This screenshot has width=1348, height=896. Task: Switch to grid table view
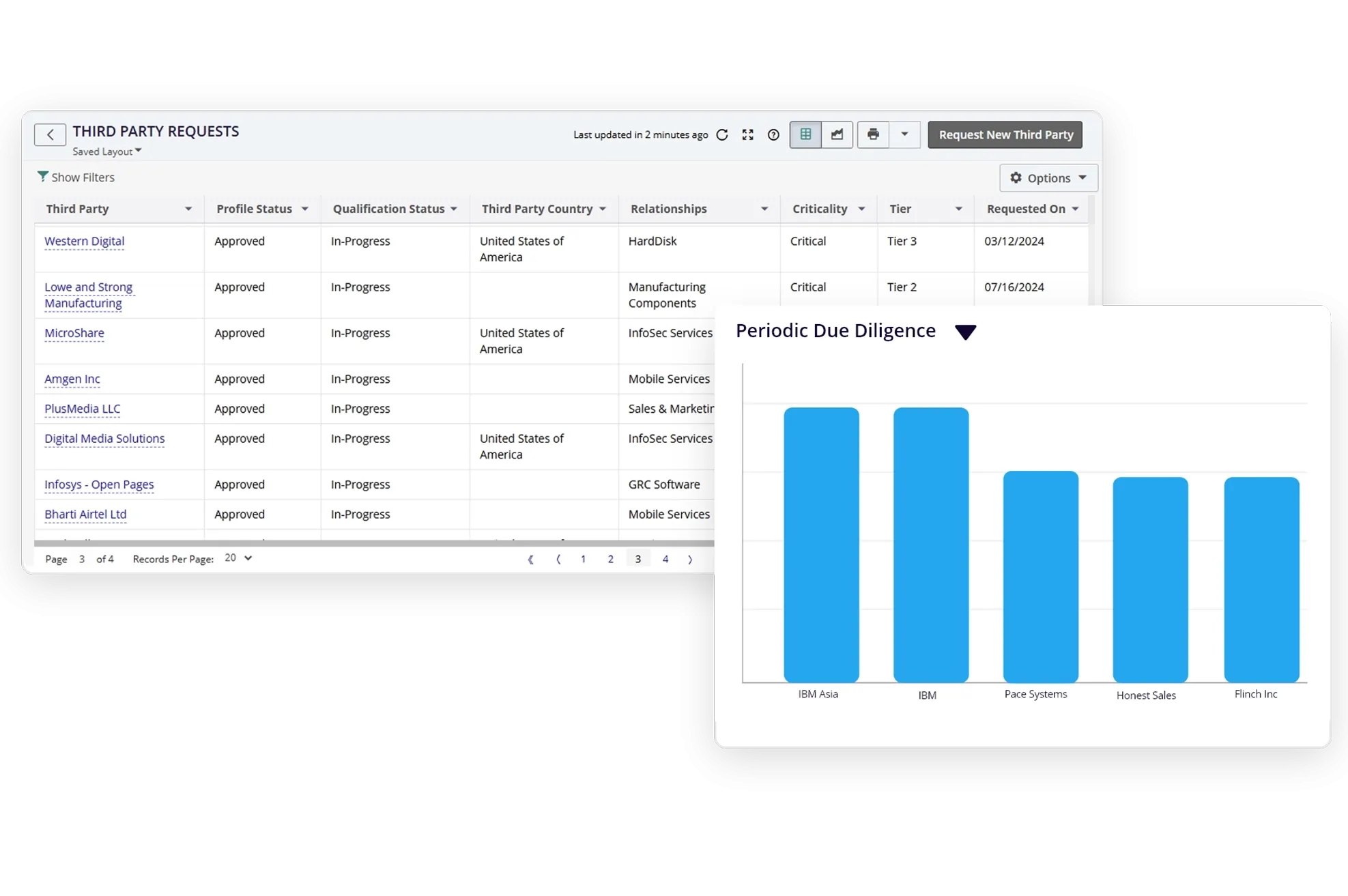[805, 134]
